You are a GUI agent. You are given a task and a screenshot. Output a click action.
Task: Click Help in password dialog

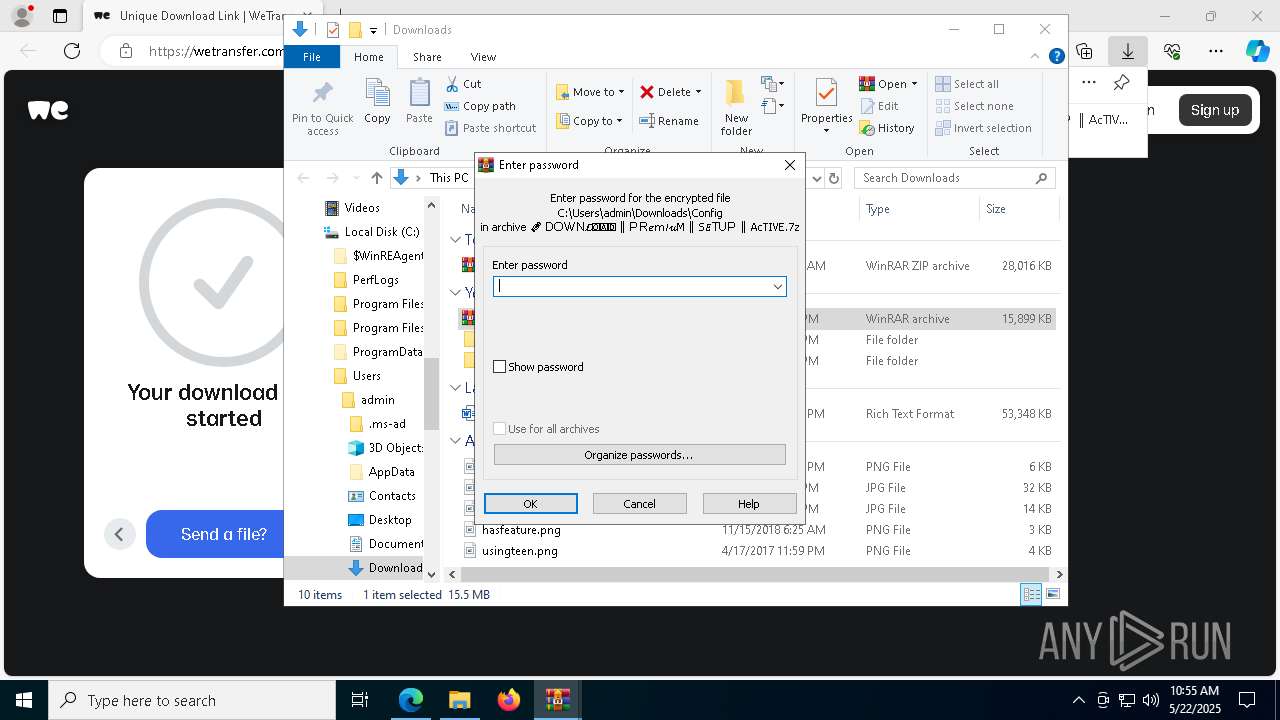click(x=749, y=504)
